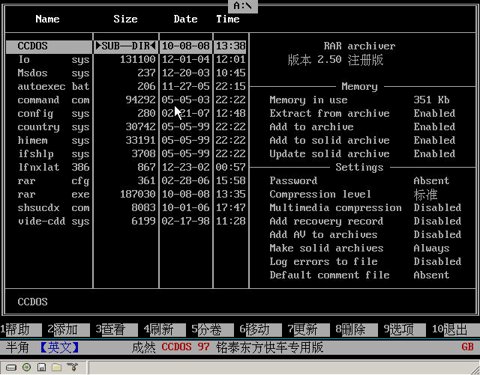Click the 8 Delete (删除) function key
The width and height of the screenshot is (480, 375).
click(x=357, y=330)
